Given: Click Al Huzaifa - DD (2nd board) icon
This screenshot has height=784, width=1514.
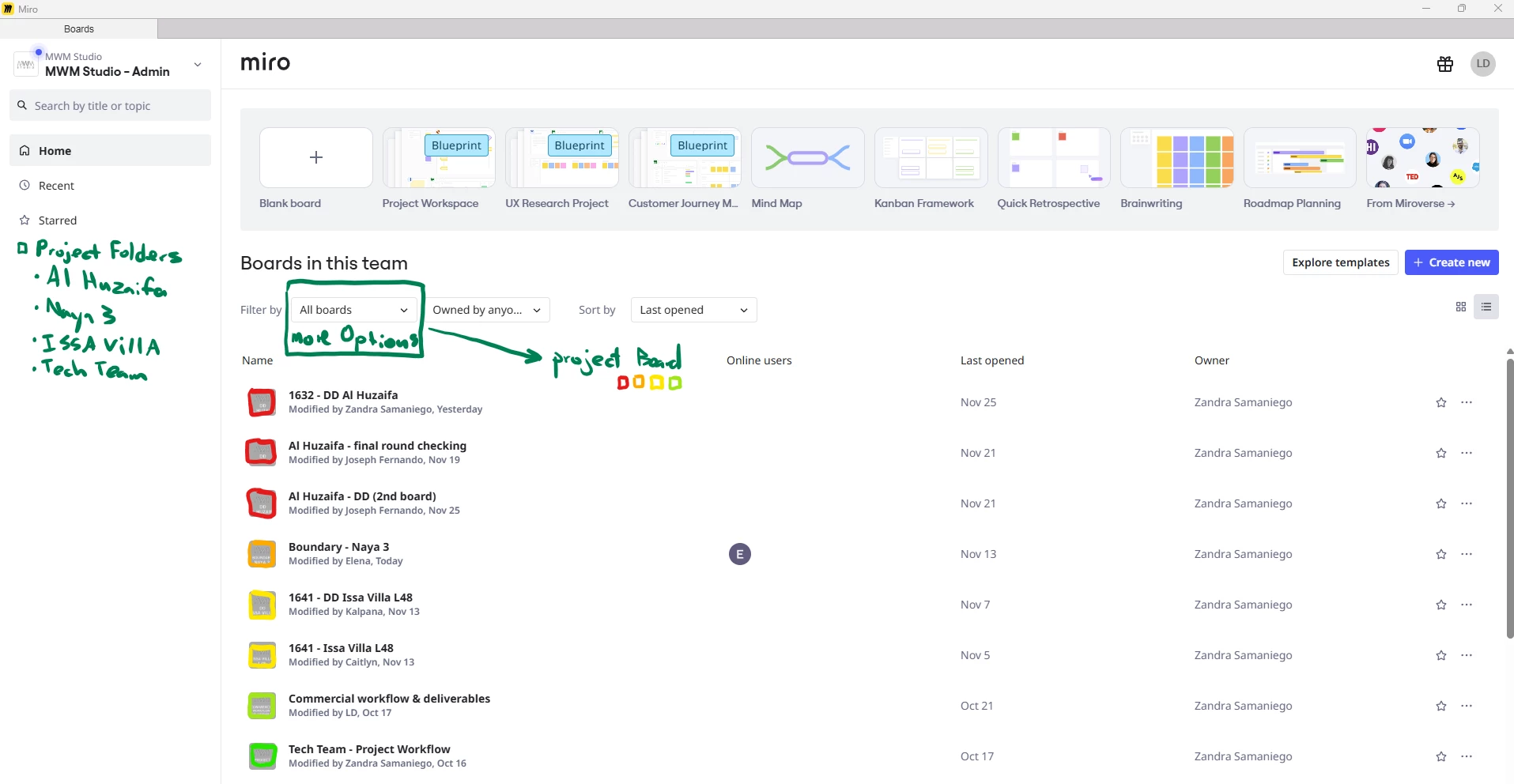Looking at the screenshot, I should (x=262, y=503).
